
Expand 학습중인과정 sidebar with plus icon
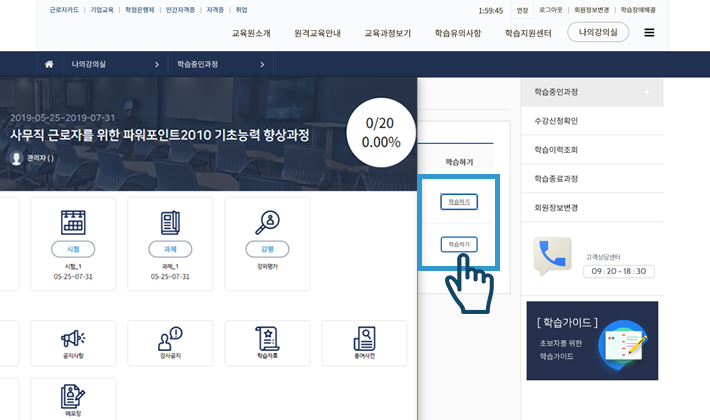pos(647,92)
